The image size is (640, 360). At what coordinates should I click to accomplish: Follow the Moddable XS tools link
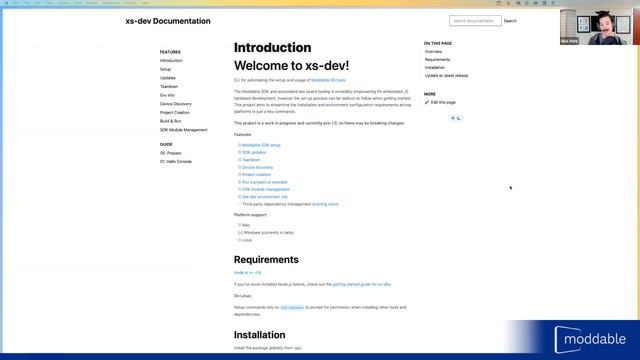click(x=328, y=80)
